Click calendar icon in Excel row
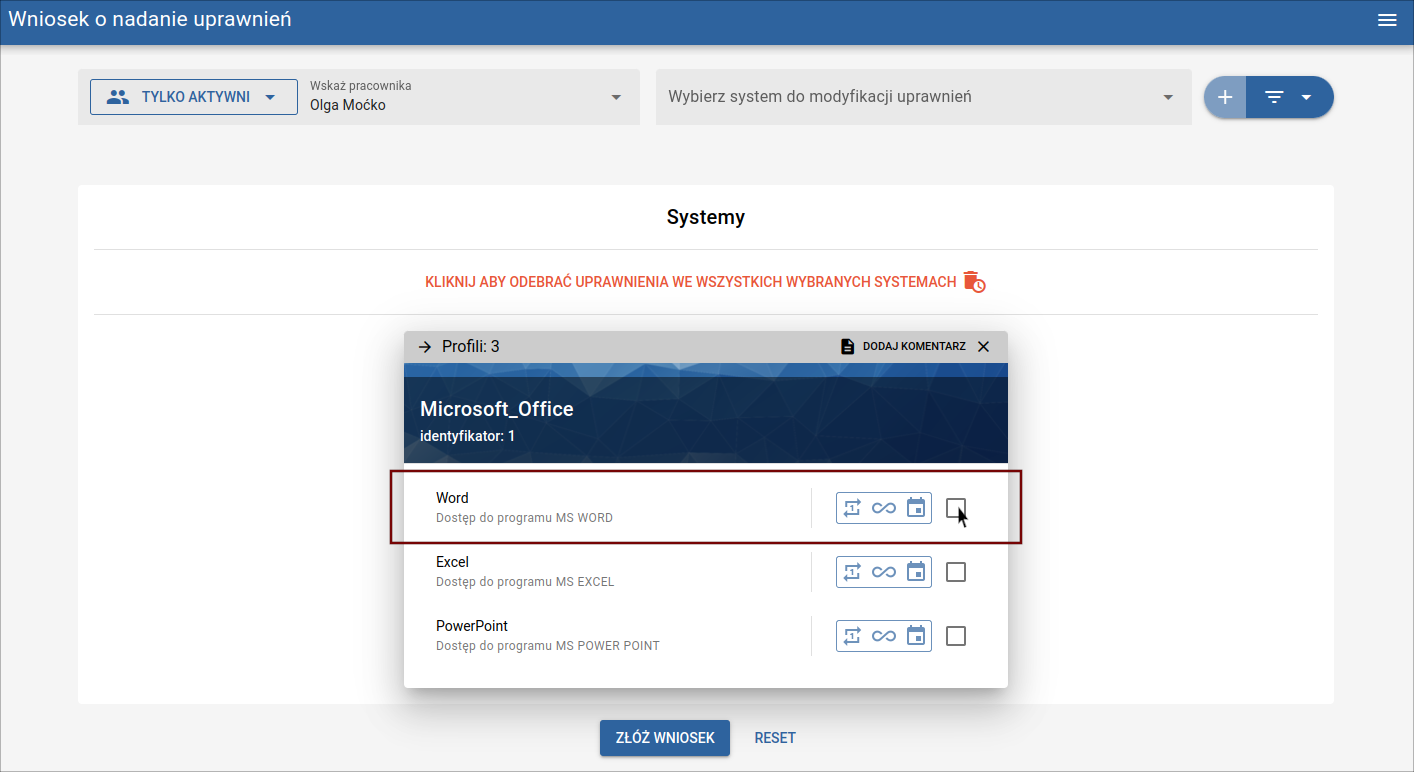Screen dimensions: 1414x772 [916, 572]
